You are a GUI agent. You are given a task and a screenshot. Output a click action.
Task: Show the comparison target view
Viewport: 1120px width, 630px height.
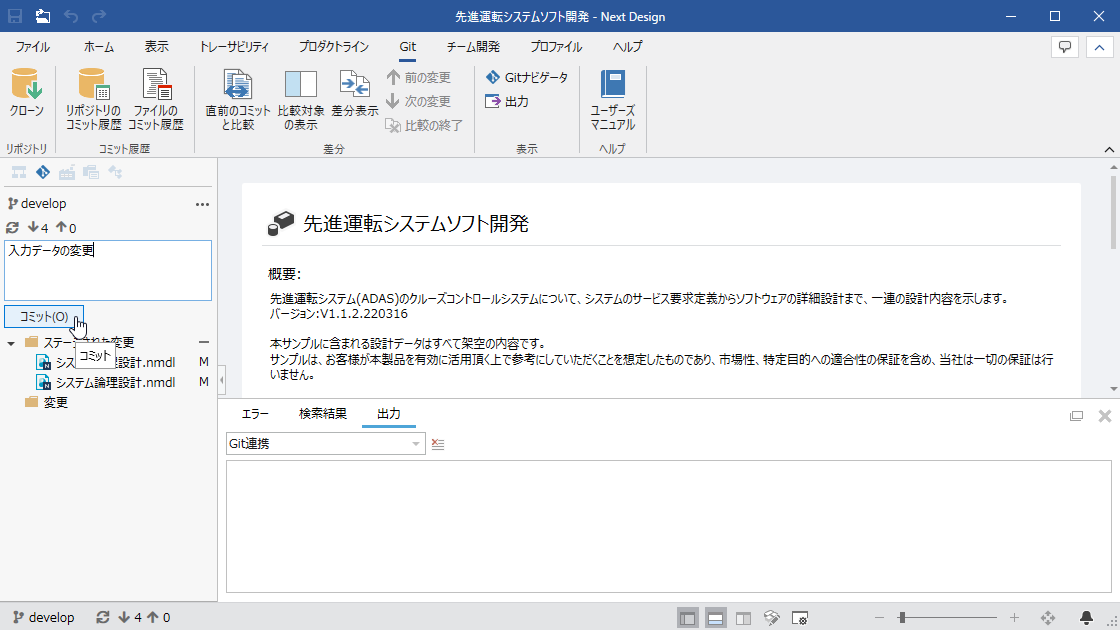[x=301, y=99]
